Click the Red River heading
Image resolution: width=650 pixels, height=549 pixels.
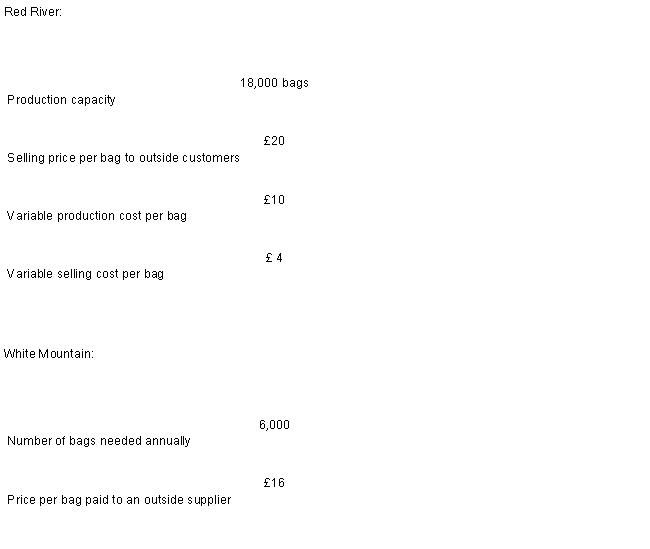click(x=33, y=12)
